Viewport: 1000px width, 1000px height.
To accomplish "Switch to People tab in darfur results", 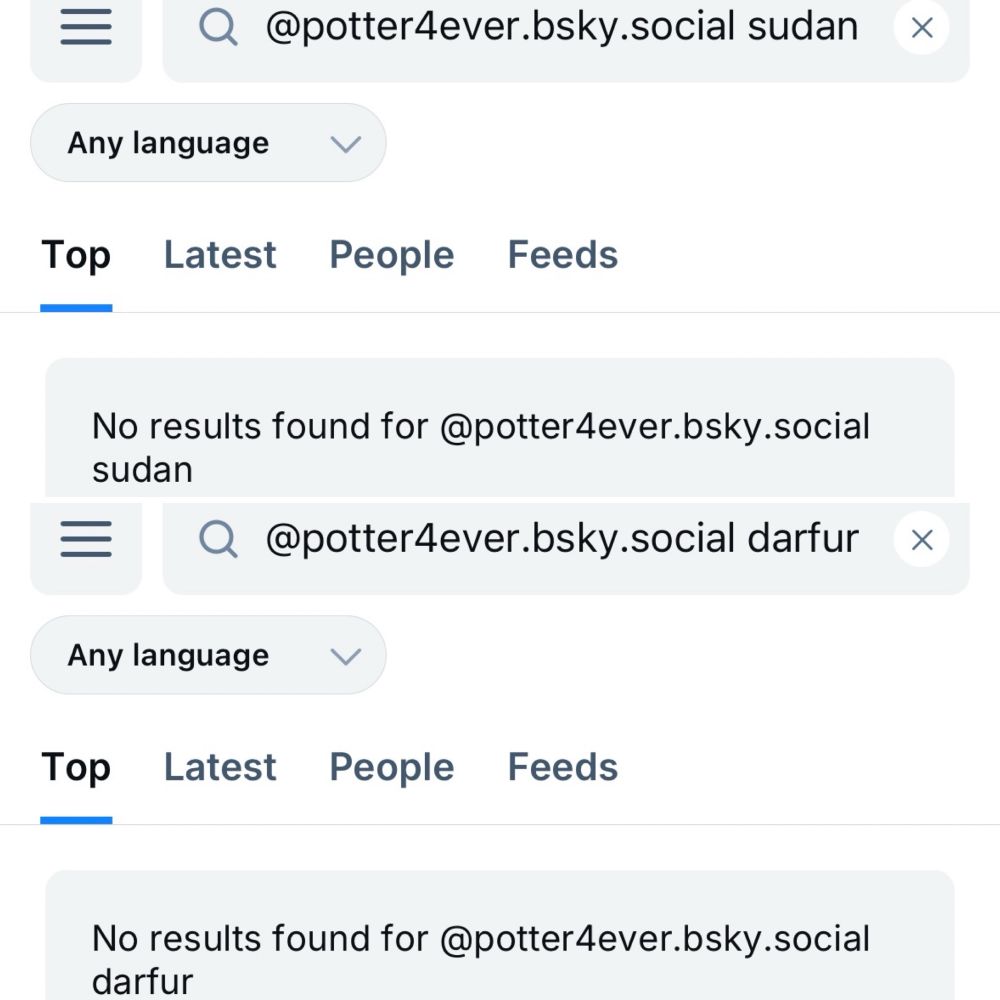I will [392, 767].
